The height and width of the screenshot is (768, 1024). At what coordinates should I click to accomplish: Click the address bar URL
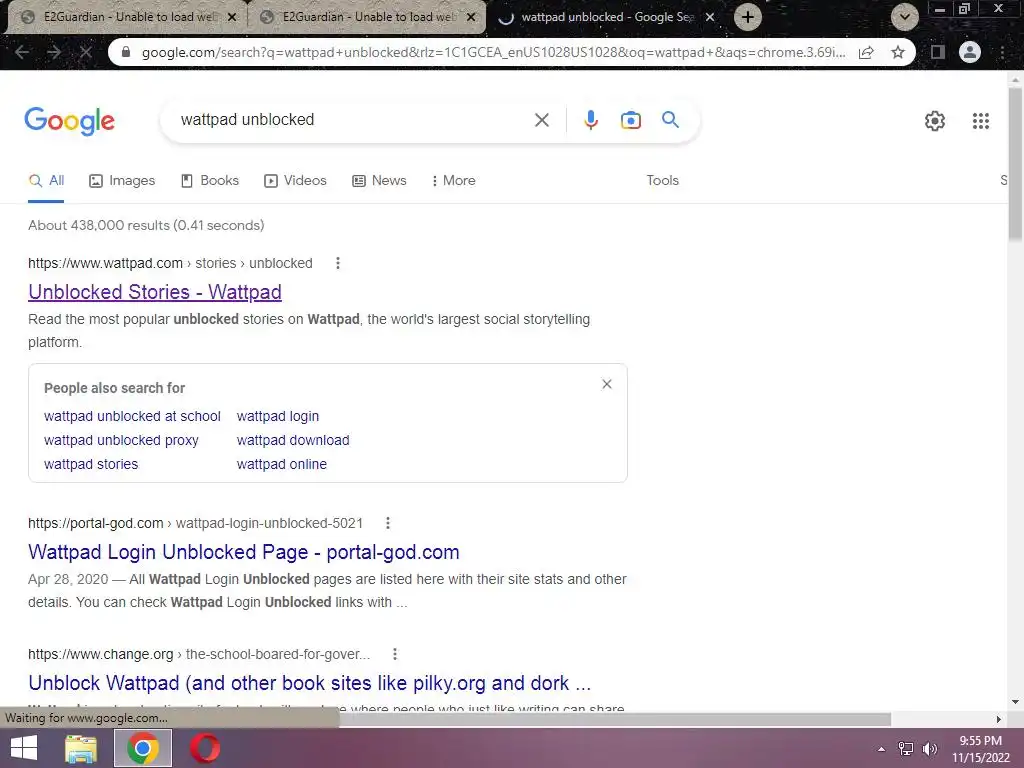click(493, 52)
